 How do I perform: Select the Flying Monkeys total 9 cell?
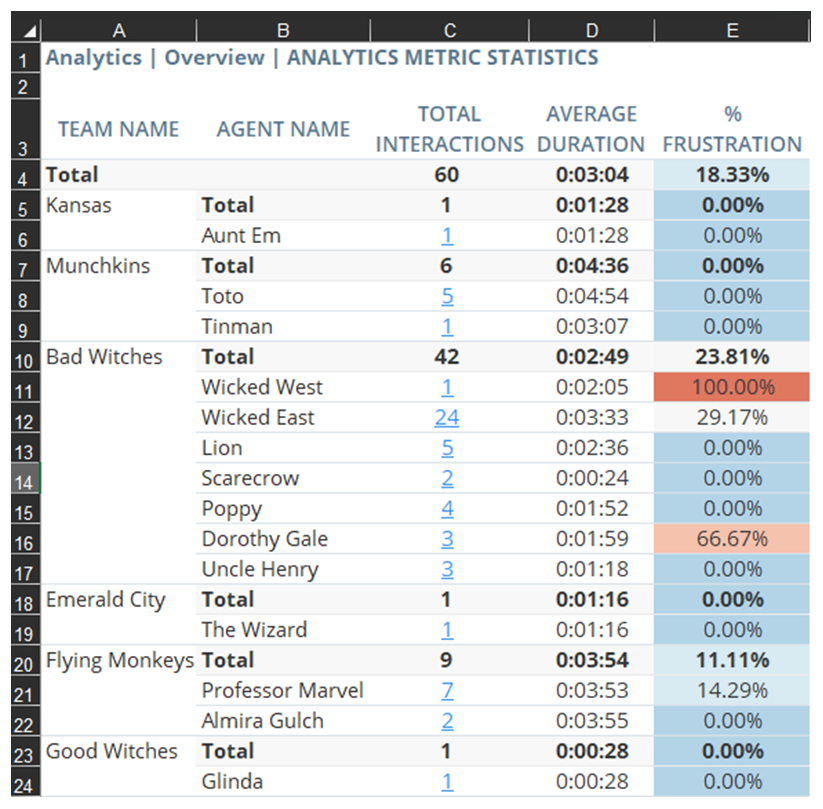450,660
